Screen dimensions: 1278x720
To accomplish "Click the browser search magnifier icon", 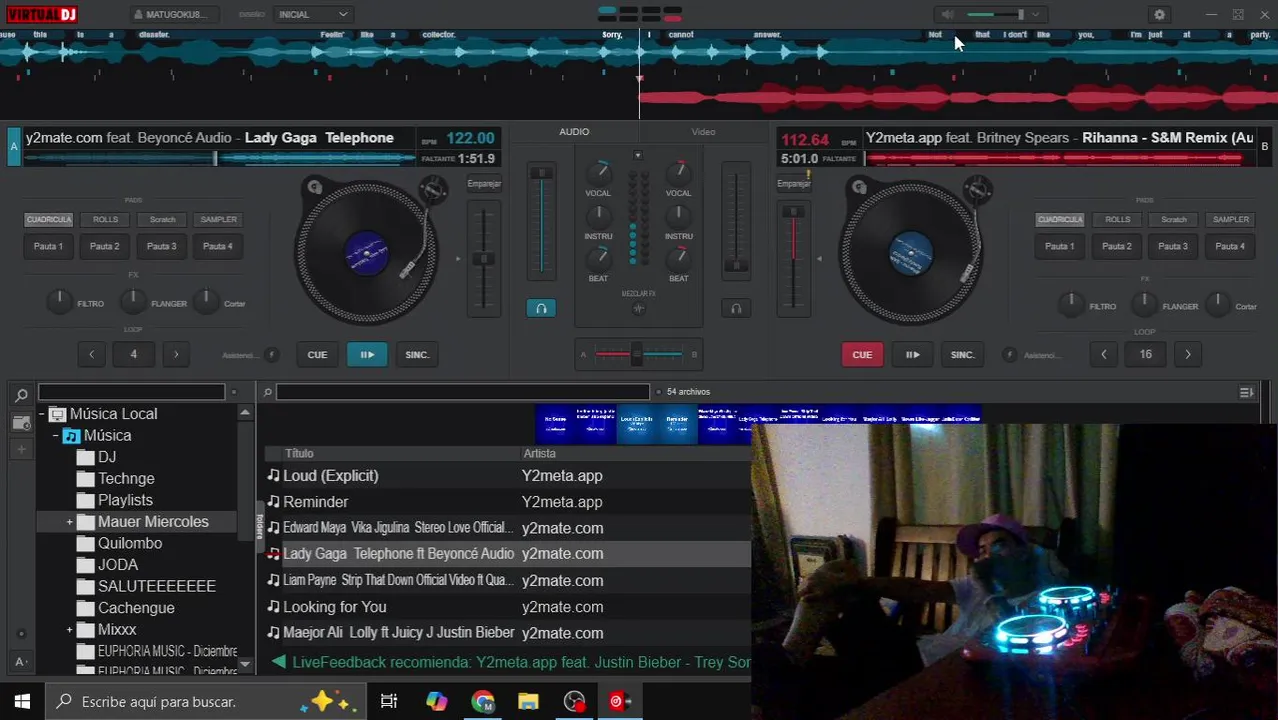I will [x=21, y=396].
